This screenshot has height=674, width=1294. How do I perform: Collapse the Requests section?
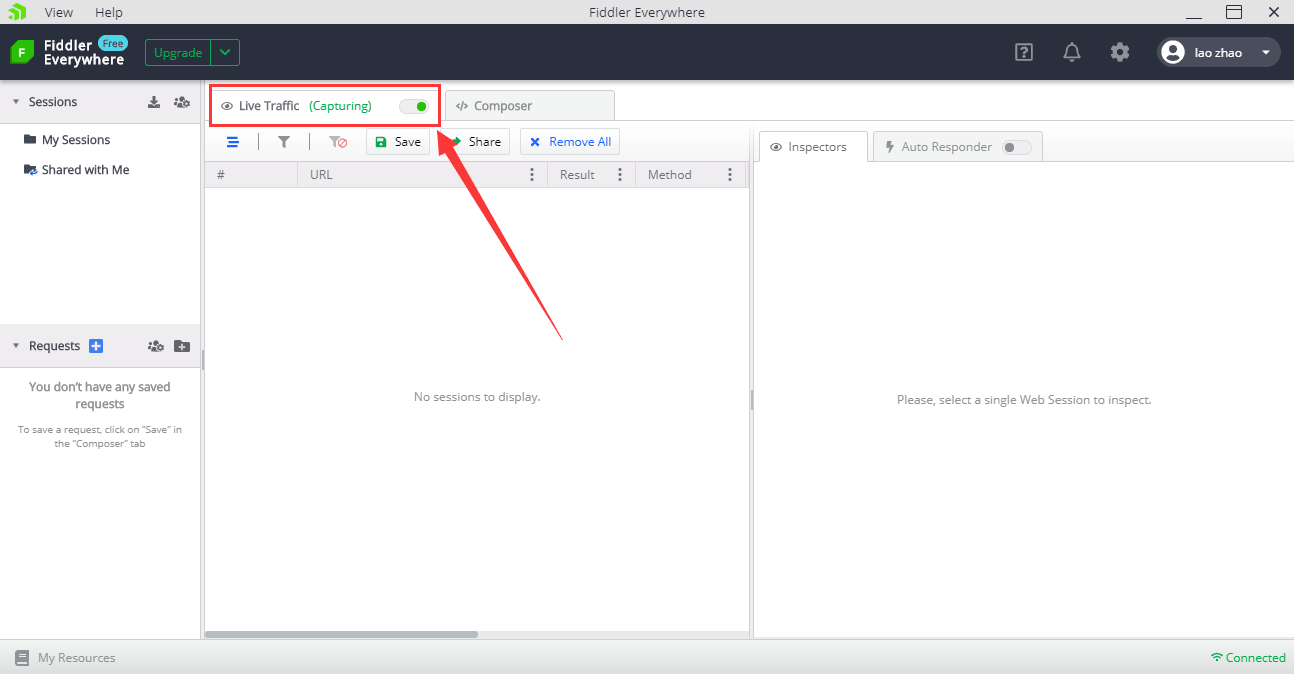[16, 346]
